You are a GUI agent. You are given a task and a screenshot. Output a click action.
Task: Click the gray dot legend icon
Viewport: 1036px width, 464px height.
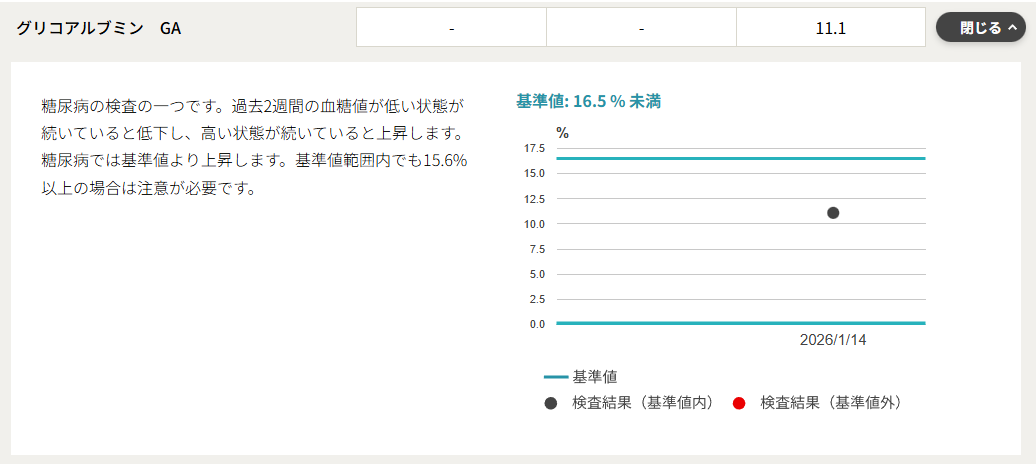[551, 403]
